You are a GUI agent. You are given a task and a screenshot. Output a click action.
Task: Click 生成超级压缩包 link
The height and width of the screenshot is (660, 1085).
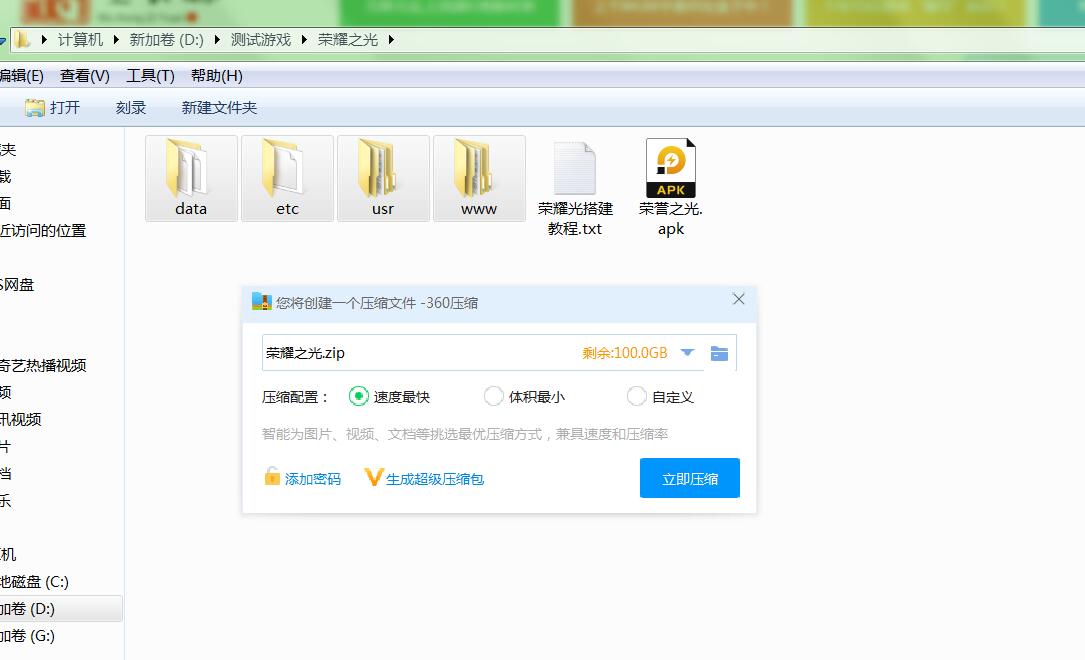click(425, 479)
